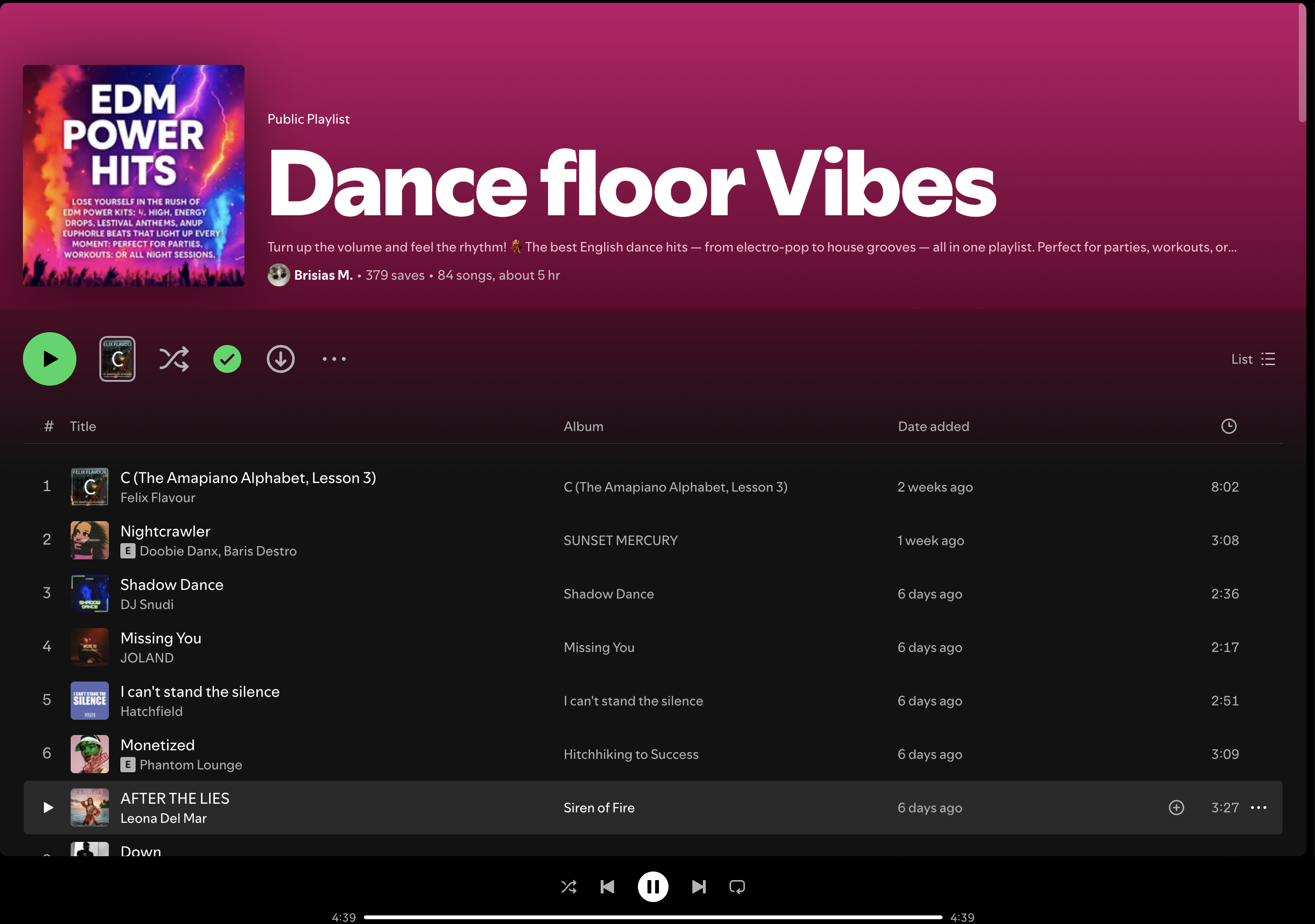This screenshot has height=924, width=1315.
Task: Open the playlist more options menu
Action: [334, 359]
